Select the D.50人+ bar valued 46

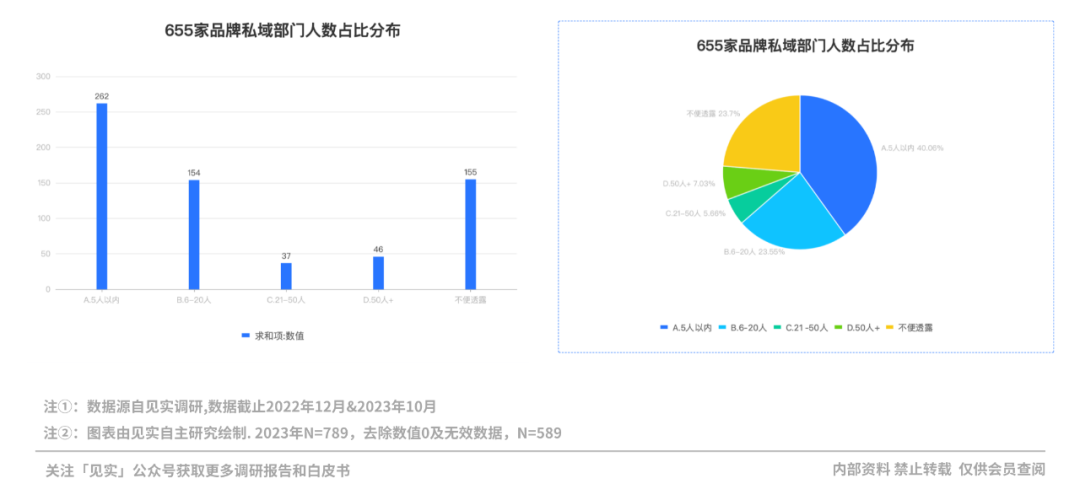pos(378,273)
